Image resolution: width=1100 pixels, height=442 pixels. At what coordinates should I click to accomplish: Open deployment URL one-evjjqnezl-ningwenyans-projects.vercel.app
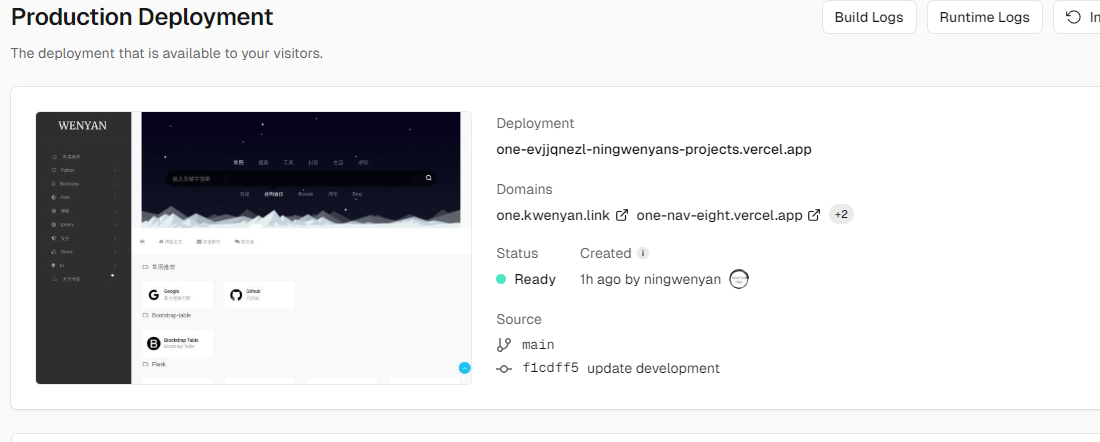[x=654, y=149]
